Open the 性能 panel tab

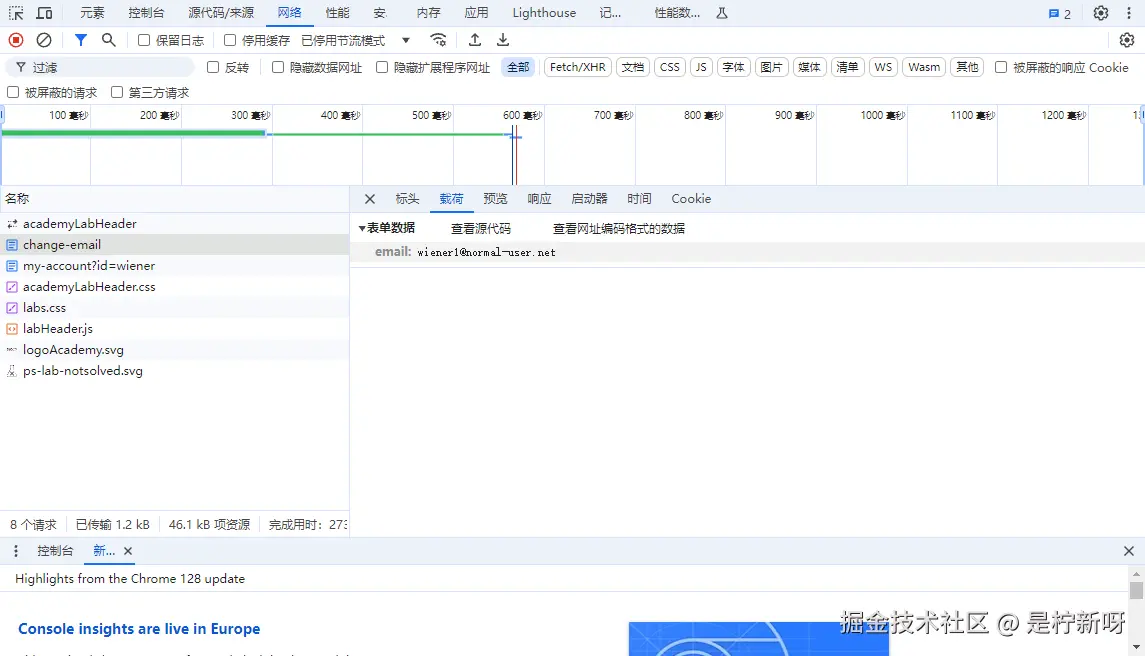click(337, 13)
